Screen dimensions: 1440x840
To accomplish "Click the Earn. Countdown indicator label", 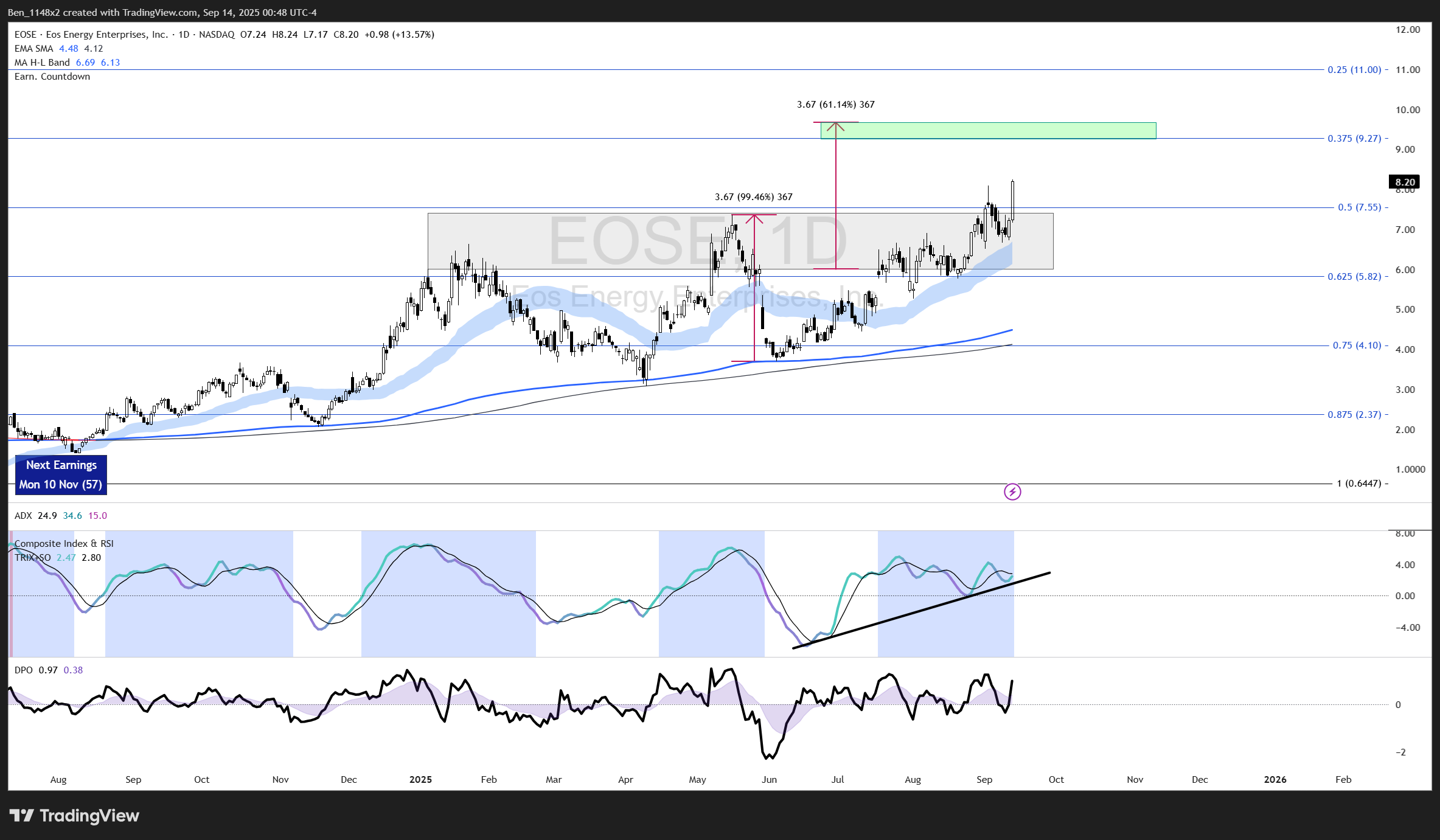I will (x=52, y=77).
